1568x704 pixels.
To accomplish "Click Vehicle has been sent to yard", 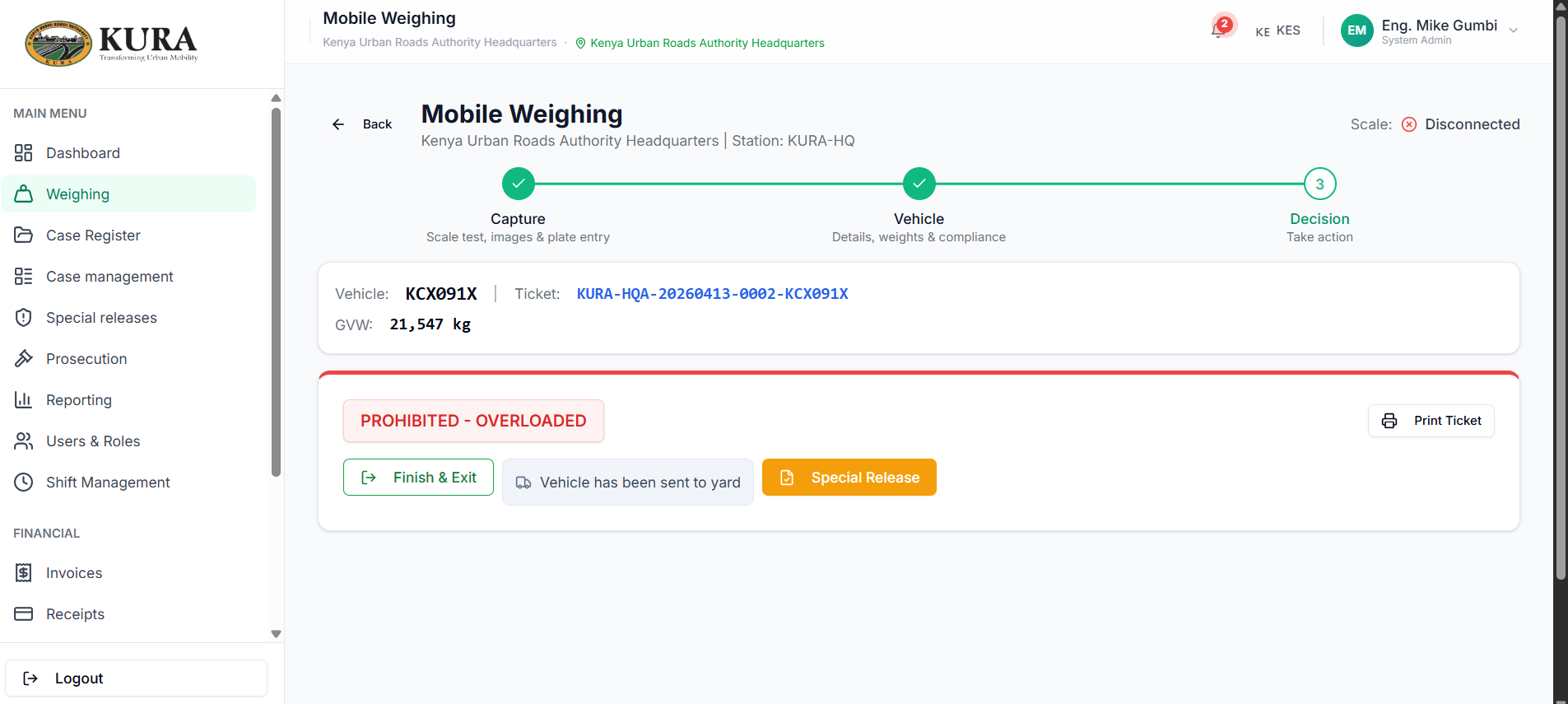I will 628,483.
